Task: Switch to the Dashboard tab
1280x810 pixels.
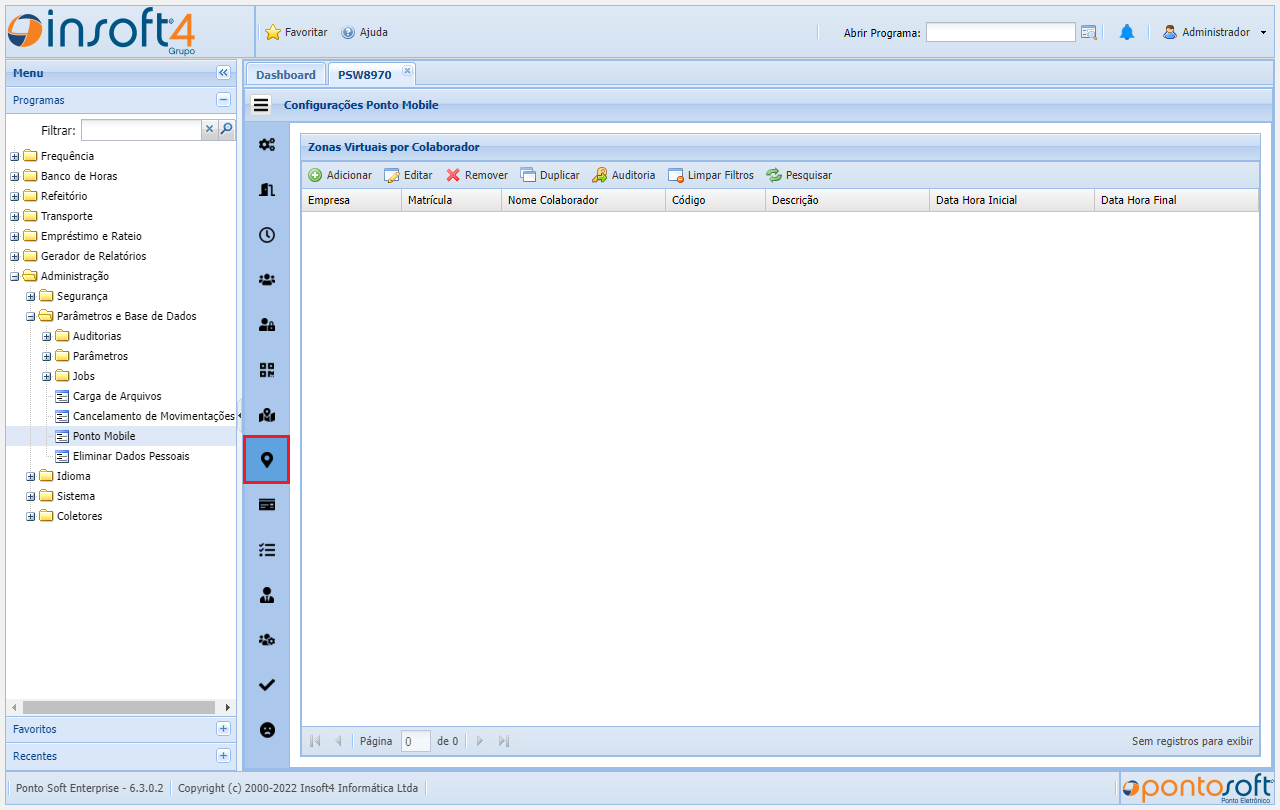Action: pos(285,75)
